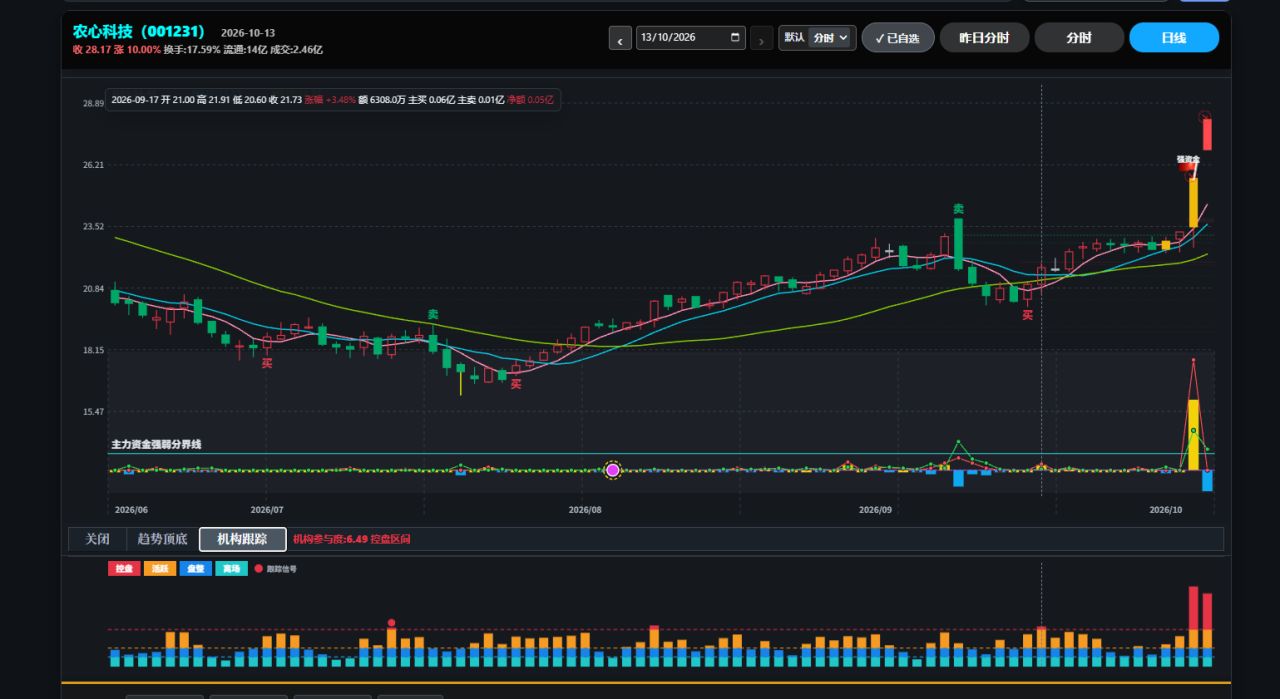Open the calendar picker in date field

736,38
